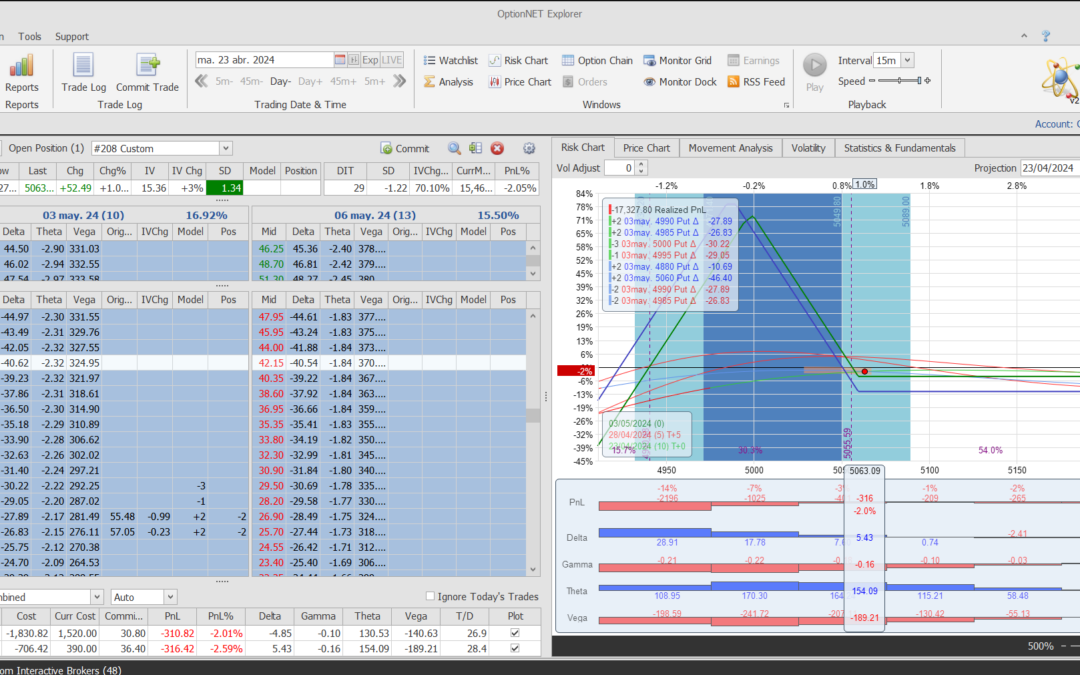Expand the Auto dropdown
The image size is (1080, 675).
click(x=169, y=597)
